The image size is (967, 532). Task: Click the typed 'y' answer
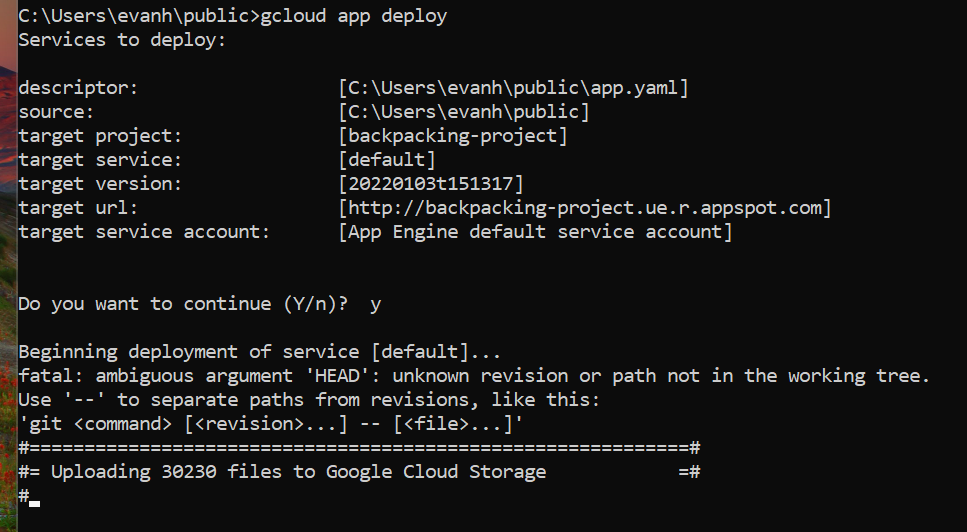click(376, 306)
